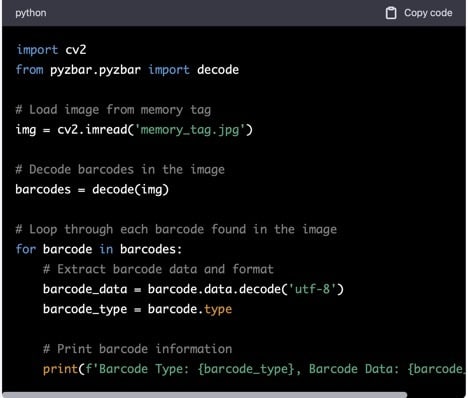Viewport: 468px width, 398px height.
Task: Click "cv2.imread" in the img assignment
Action: point(92,130)
